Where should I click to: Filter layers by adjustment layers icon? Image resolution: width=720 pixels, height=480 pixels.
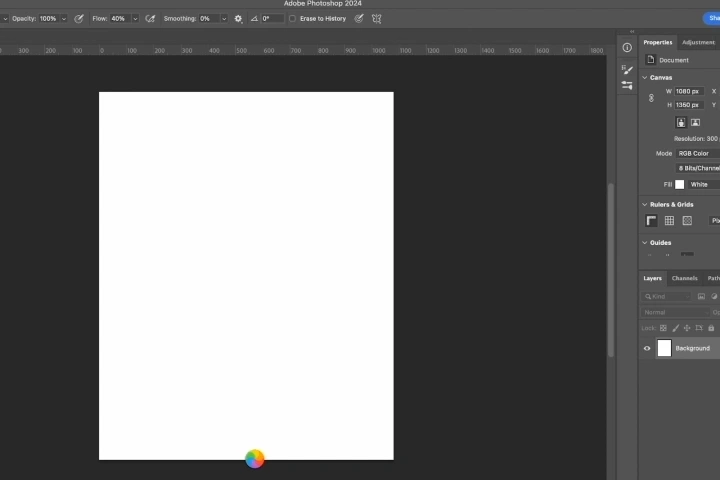tap(714, 297)
